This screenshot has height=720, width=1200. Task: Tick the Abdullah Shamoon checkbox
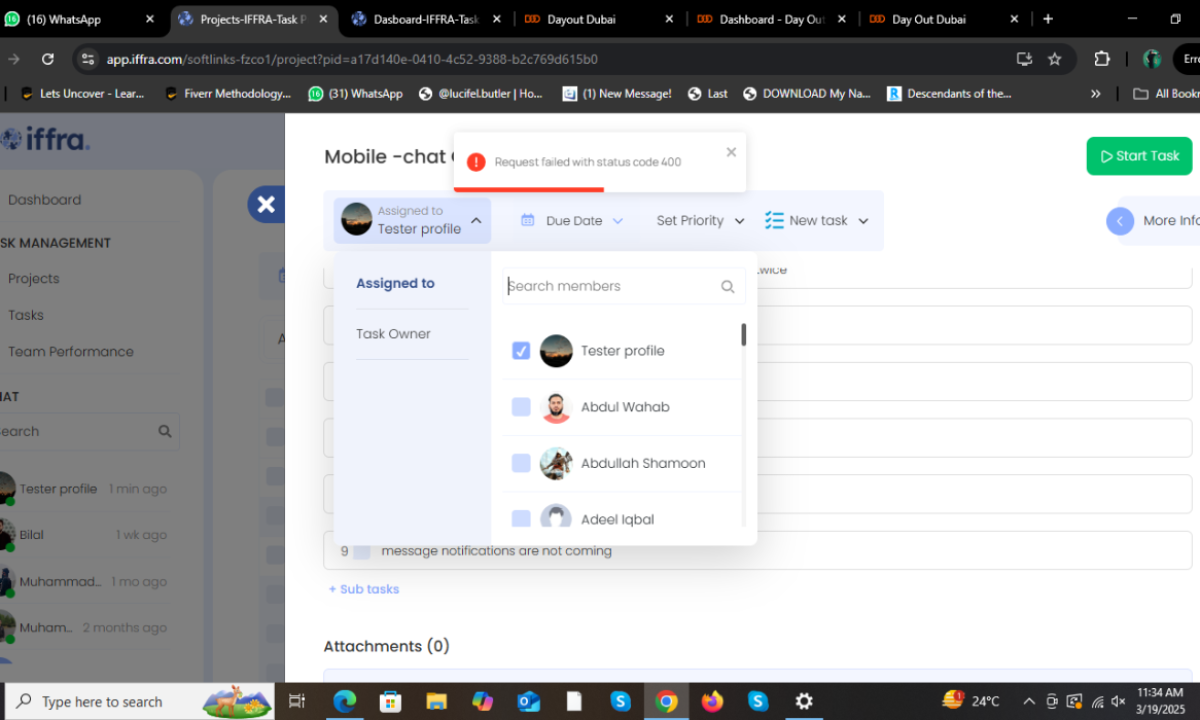pos(521,463)
